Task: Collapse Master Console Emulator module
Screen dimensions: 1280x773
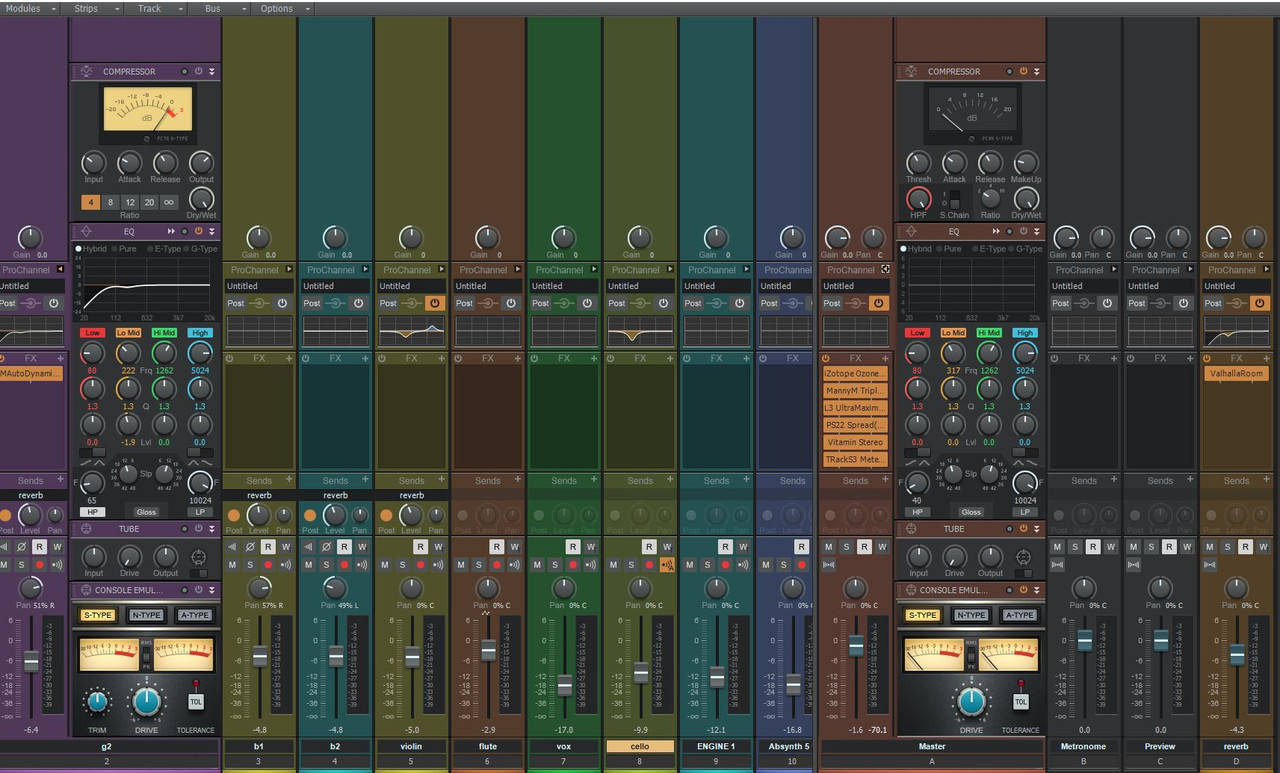Action: tap(1036, 591)
